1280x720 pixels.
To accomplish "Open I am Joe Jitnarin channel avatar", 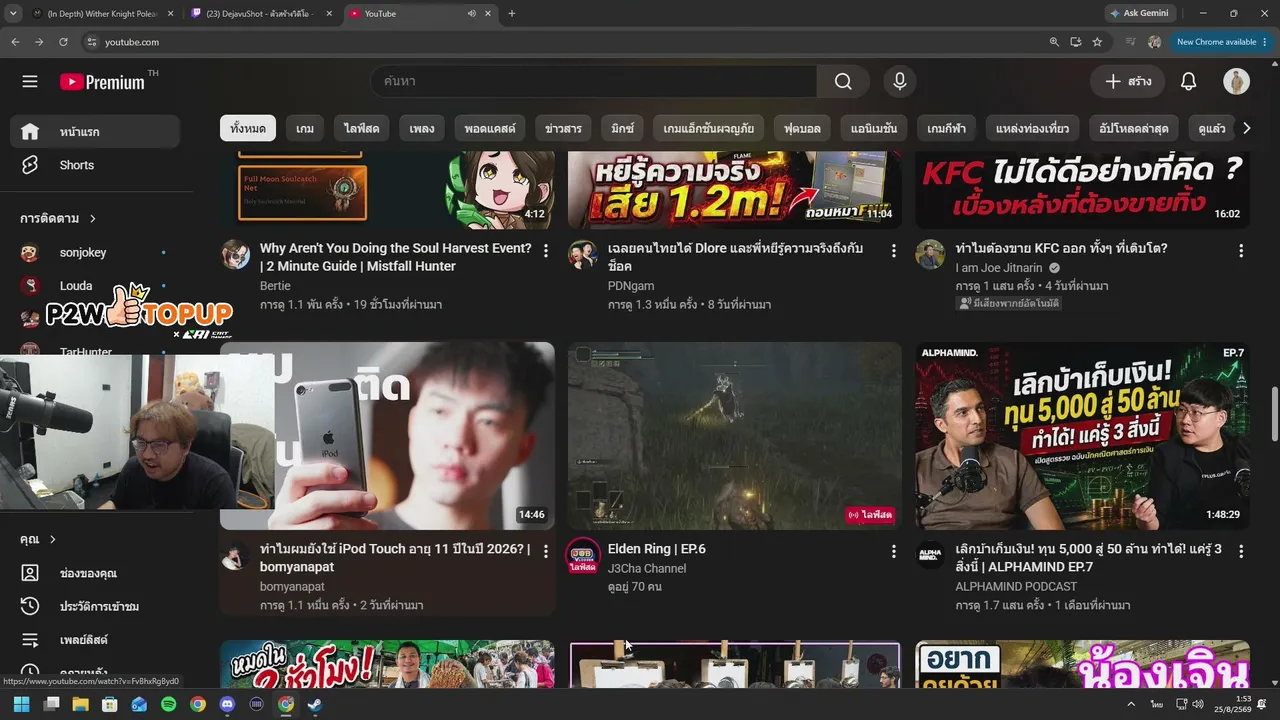I will tap(930, 254).
